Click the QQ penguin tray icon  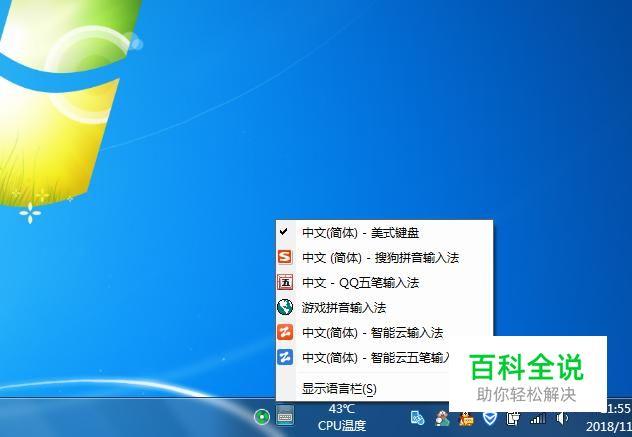pyautogui.click(x=466, y=418)
